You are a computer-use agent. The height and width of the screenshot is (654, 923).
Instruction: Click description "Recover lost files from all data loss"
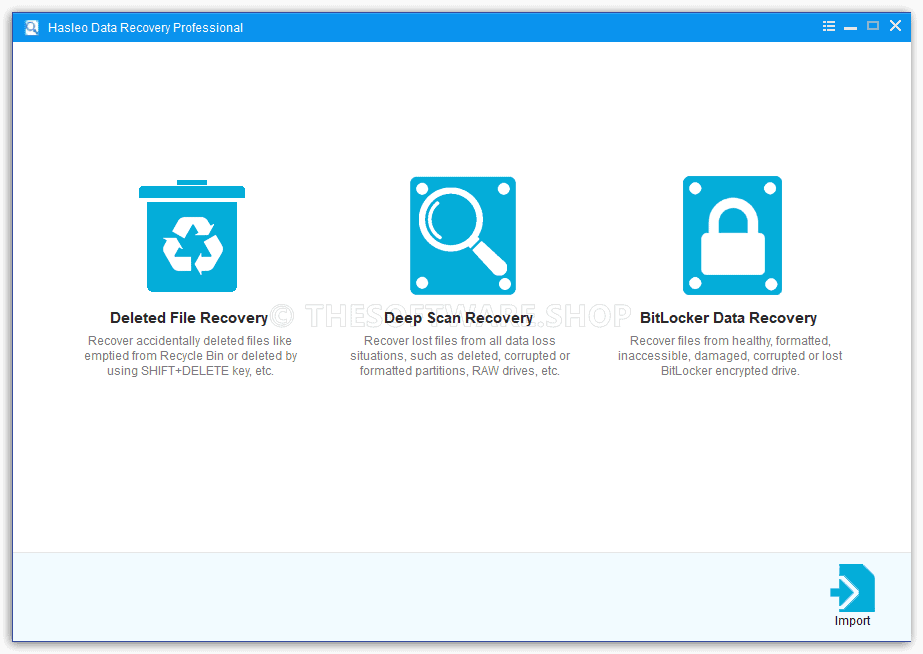[459, 341]
